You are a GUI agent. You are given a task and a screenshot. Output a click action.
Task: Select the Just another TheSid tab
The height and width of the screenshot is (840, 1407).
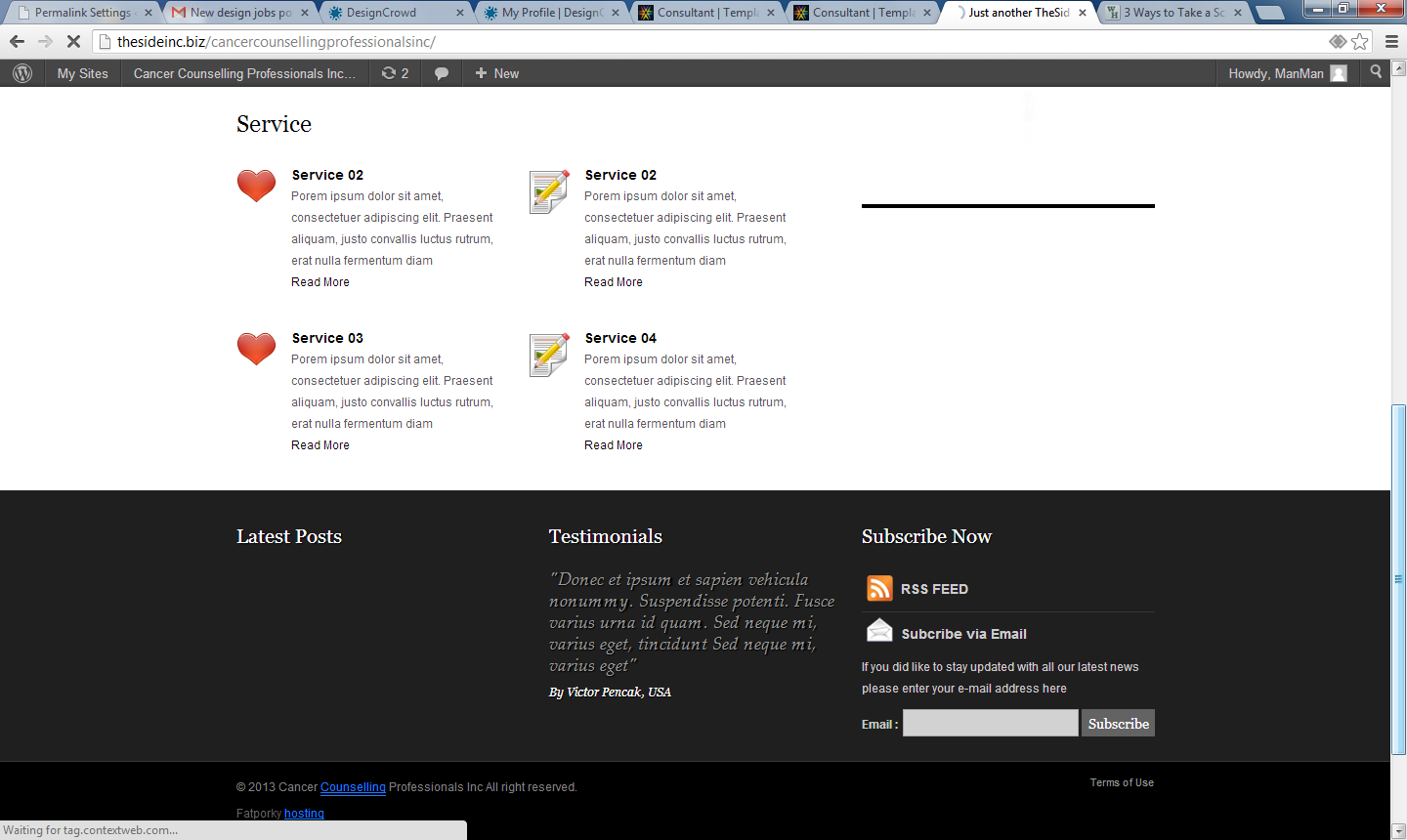point(1015,13)
